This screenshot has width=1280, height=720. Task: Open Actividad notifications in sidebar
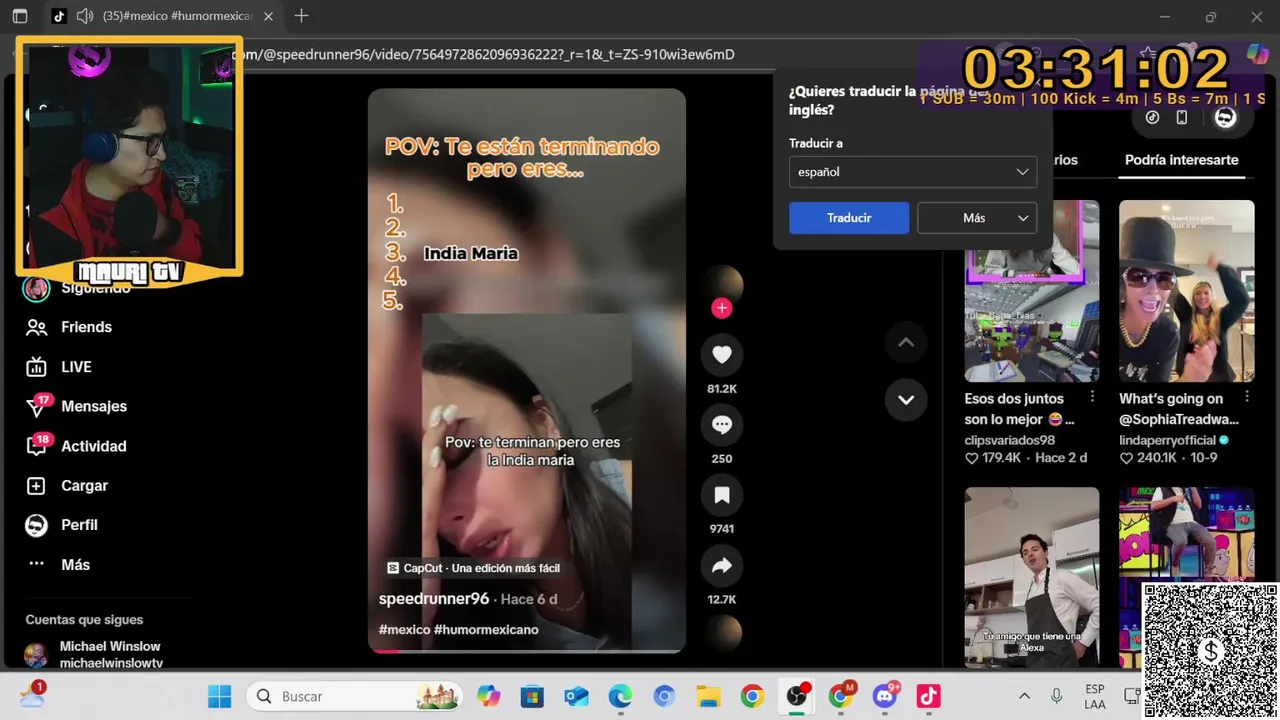[77, 446]
